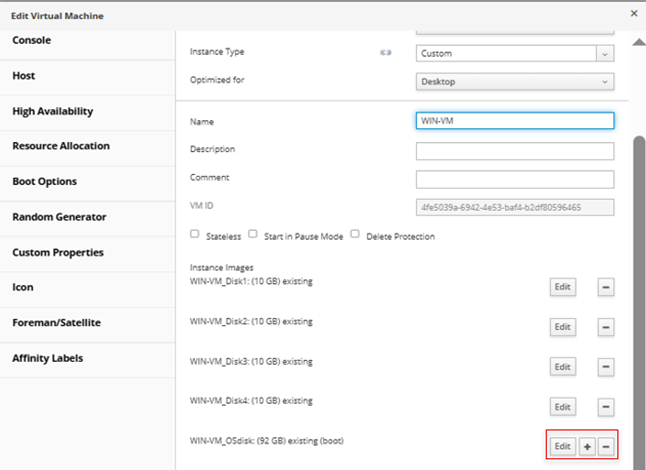646x470 pixels.
Task: Click minus icon next to WIN-VM_Disk3
Action: (606, 367)
